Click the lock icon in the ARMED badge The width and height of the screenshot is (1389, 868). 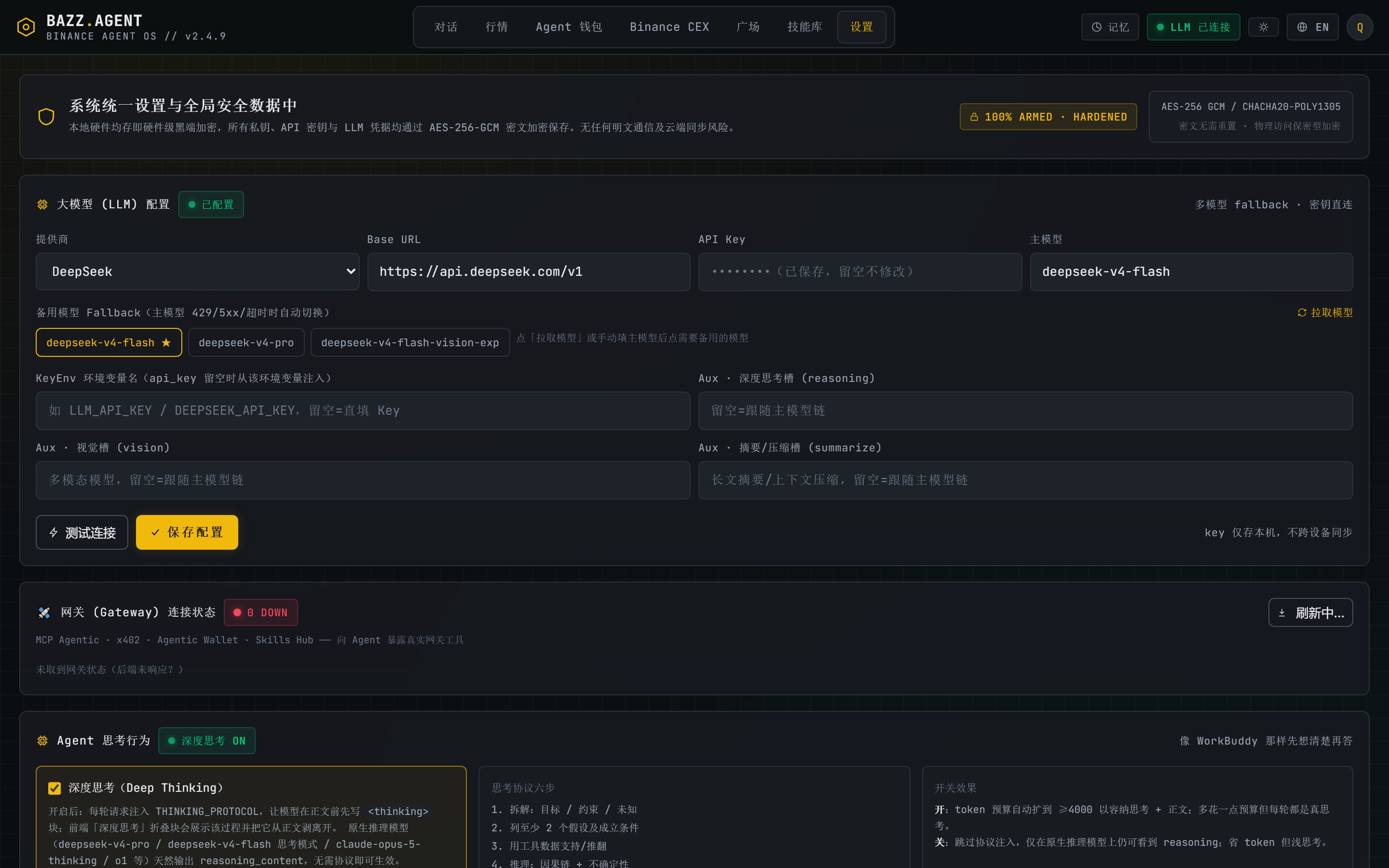(974, 117)
